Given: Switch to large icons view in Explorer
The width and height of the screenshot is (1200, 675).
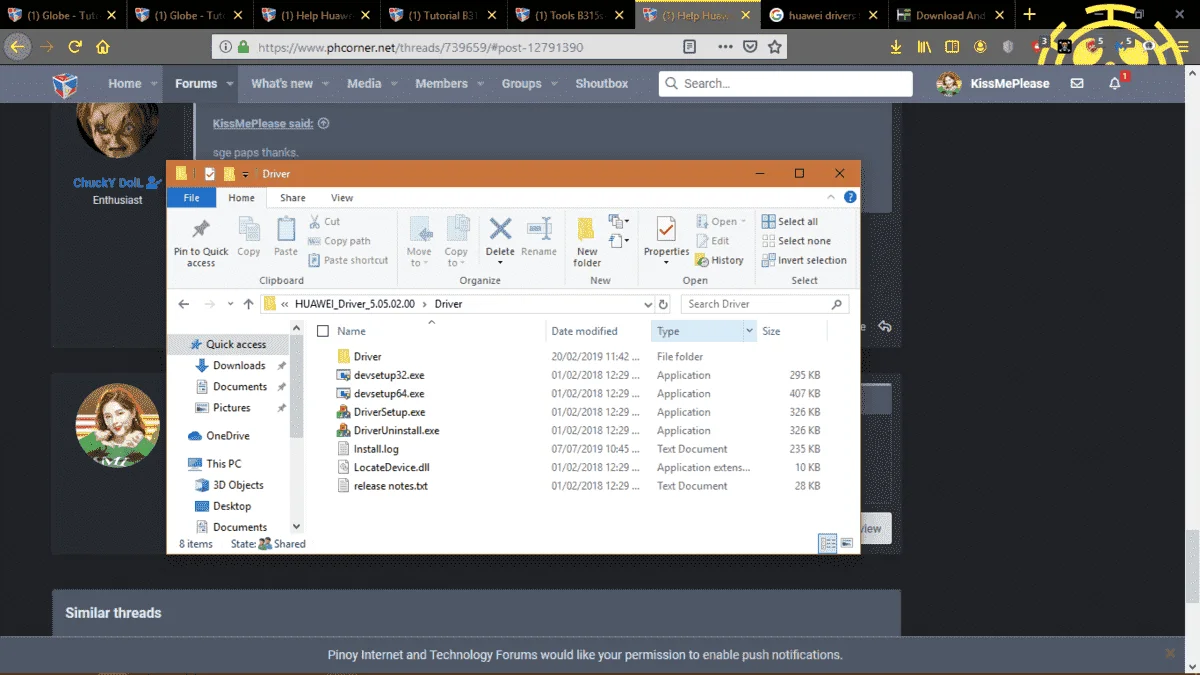Looking at the screenshot, I should (847, 544).
